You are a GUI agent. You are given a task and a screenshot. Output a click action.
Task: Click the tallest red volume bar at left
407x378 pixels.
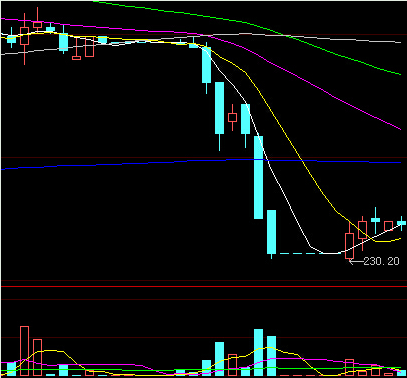[x=25, y=351]
